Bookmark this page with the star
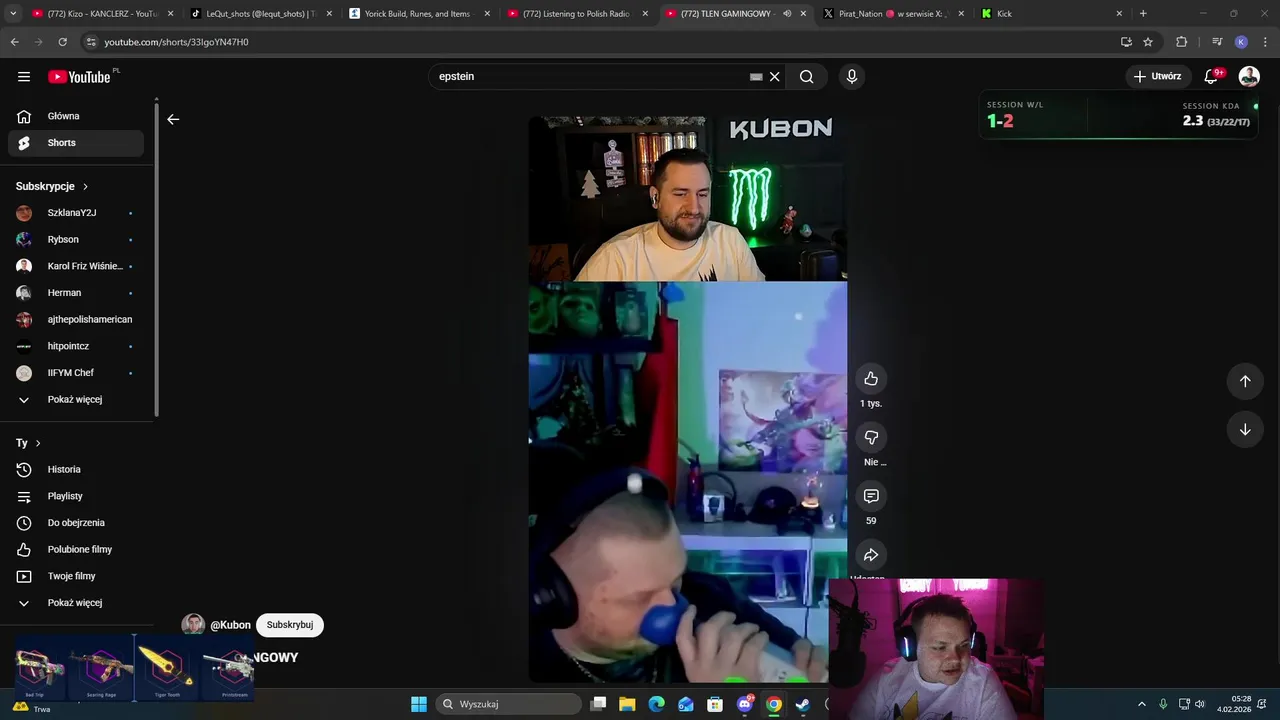Screen dimensions: 1280x720 coord(1148,42)
